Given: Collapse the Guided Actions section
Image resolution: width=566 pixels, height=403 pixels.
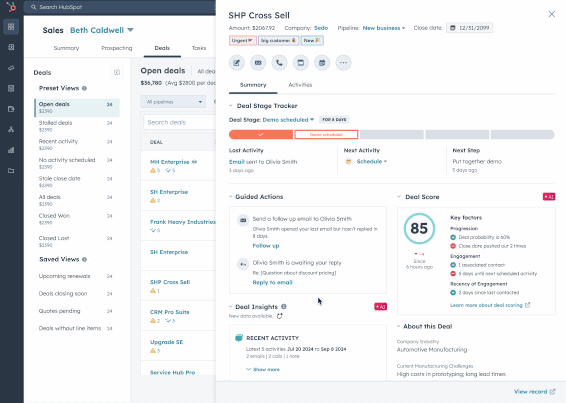Looking at the screenshot, I should (230, 197).
